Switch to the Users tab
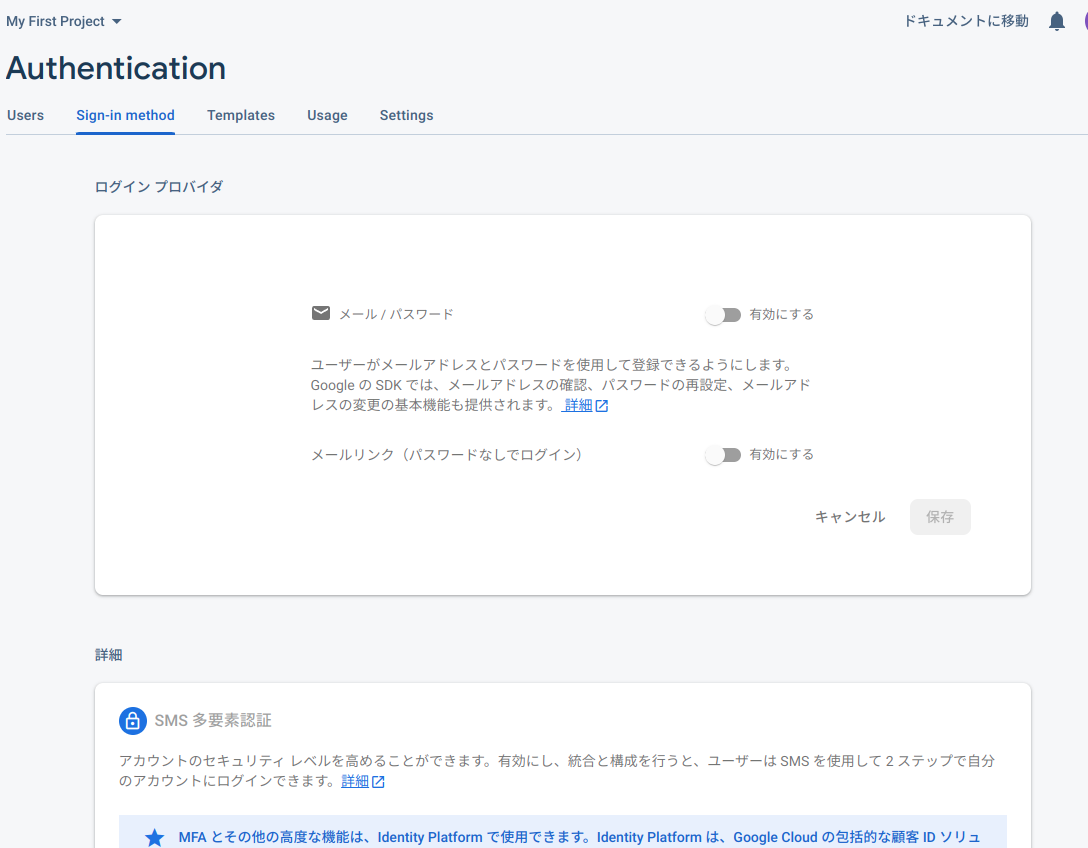1088x848 pixels. click(x=26, y=115)
